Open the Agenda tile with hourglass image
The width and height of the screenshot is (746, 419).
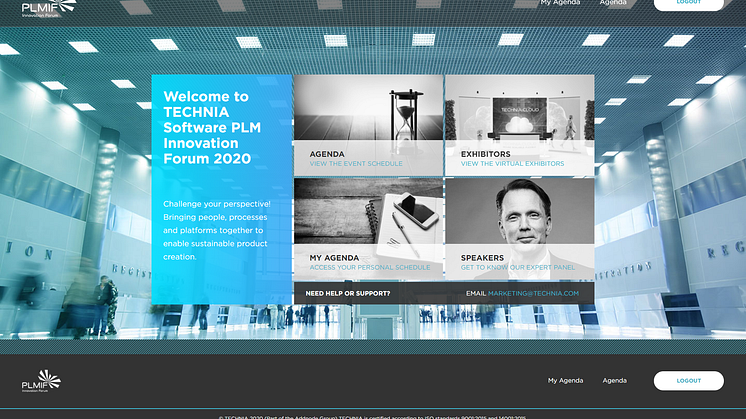(x=368, y=125)
